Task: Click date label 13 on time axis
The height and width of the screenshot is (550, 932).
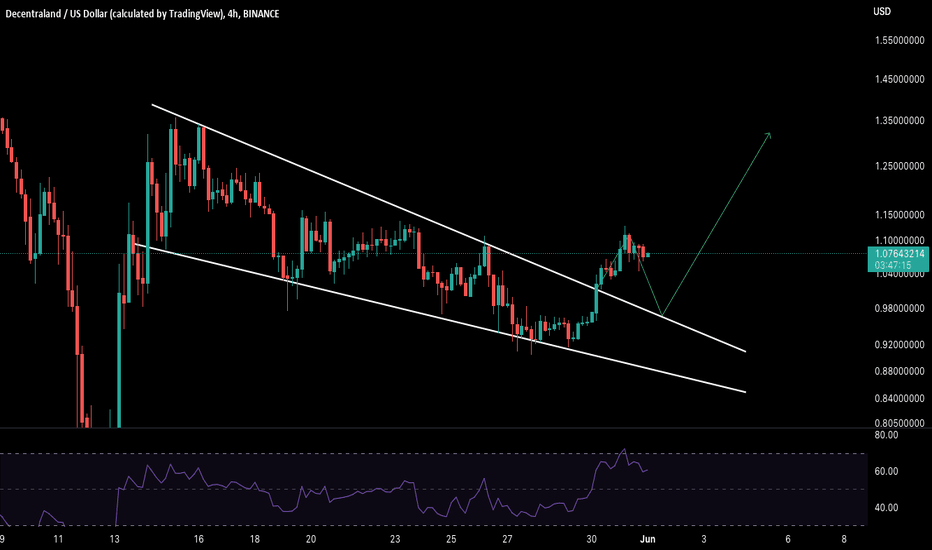Action: pos(115,539)
